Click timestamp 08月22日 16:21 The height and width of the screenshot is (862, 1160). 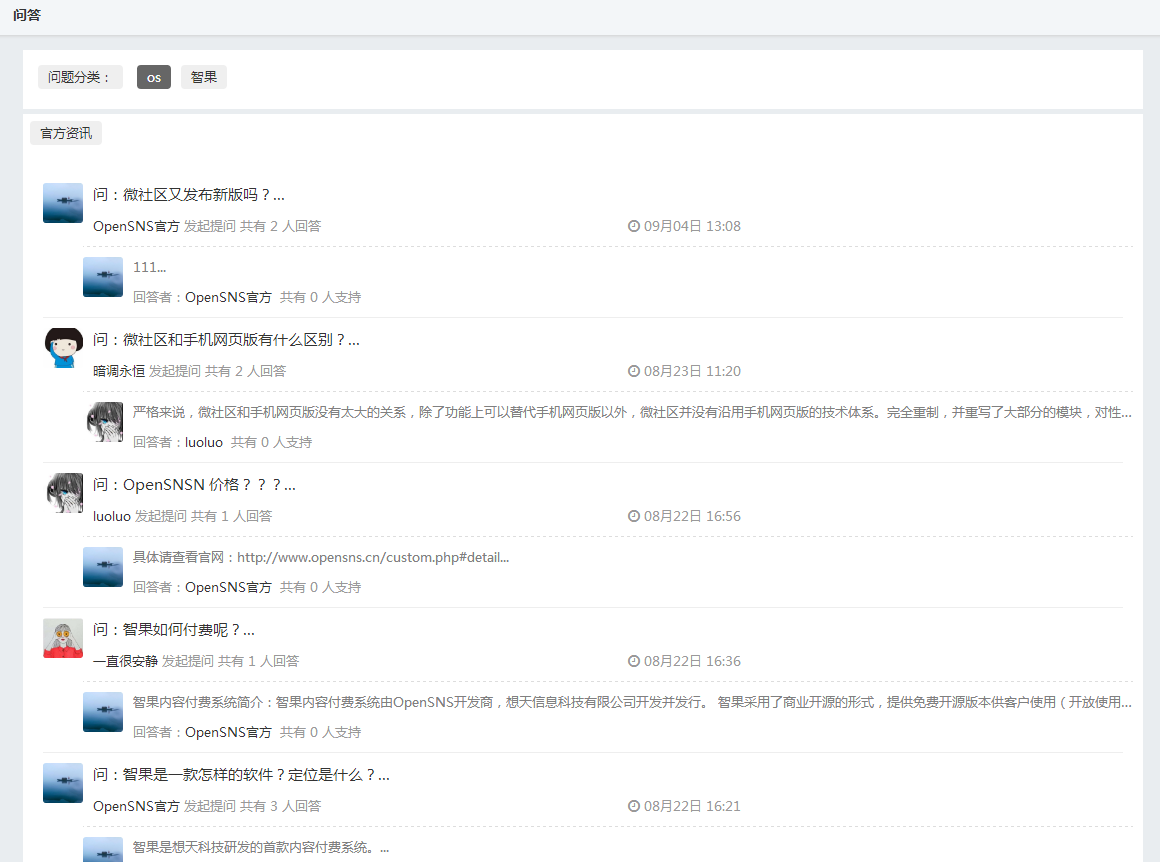pyautogui.click(x=692, y=806)
